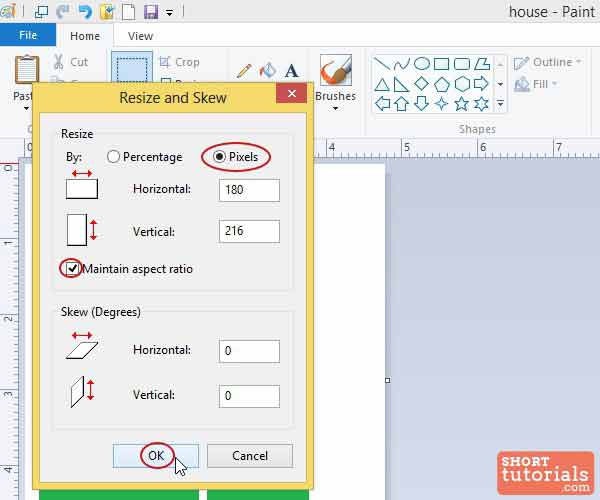Screen dimensions: 600x500
Task: Click the Resize Horizontal input field
Action: (249, 190)
